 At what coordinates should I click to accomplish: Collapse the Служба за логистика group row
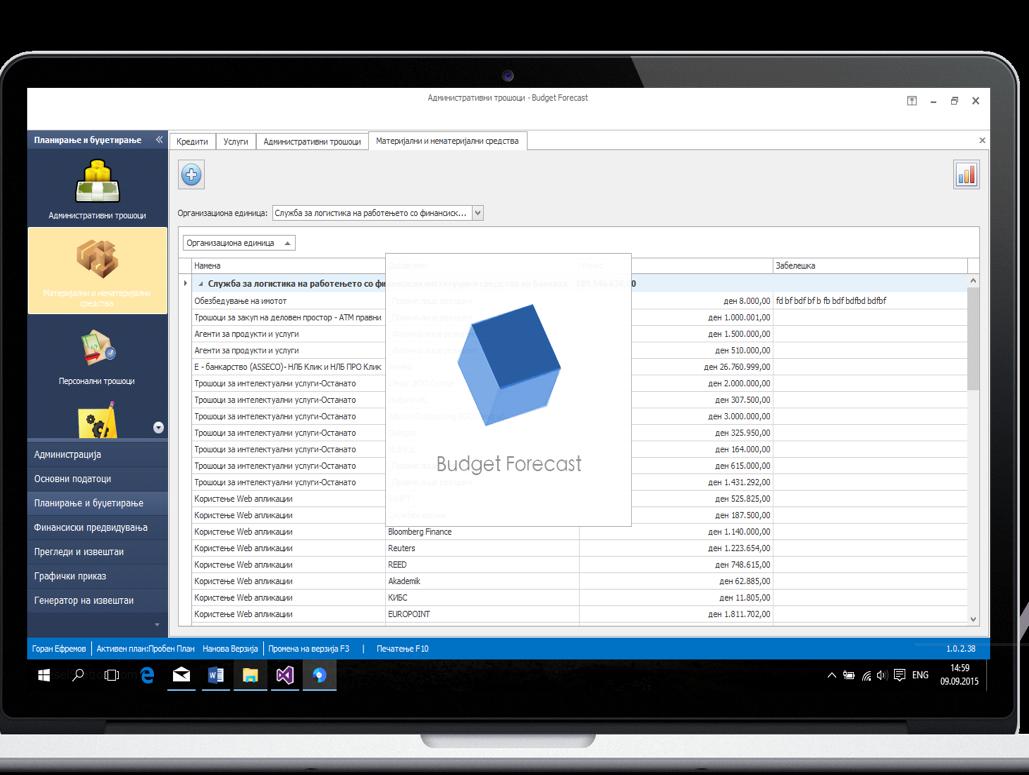[201, 284]
